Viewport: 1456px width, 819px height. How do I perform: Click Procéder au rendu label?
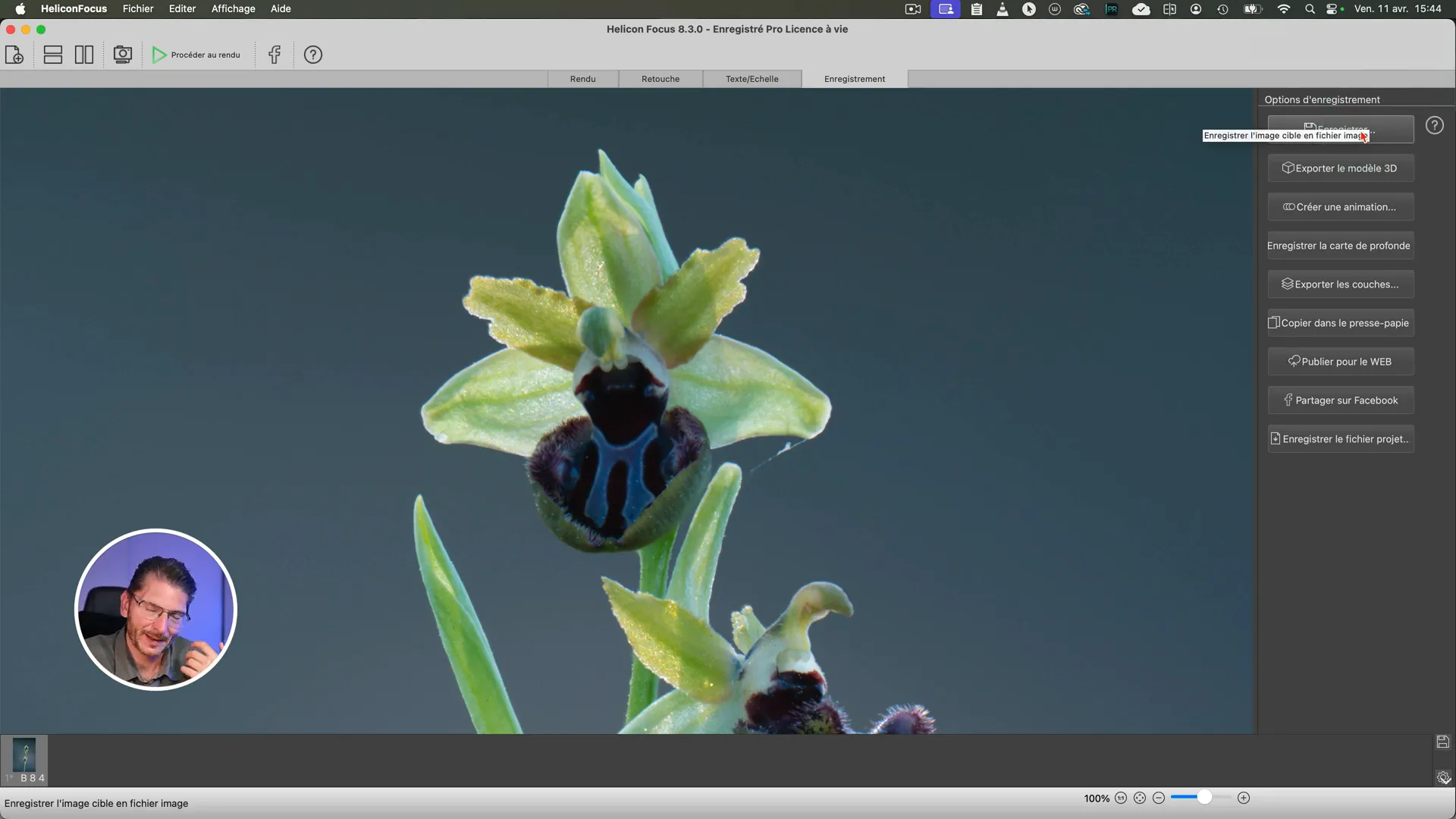click(206, 55)
